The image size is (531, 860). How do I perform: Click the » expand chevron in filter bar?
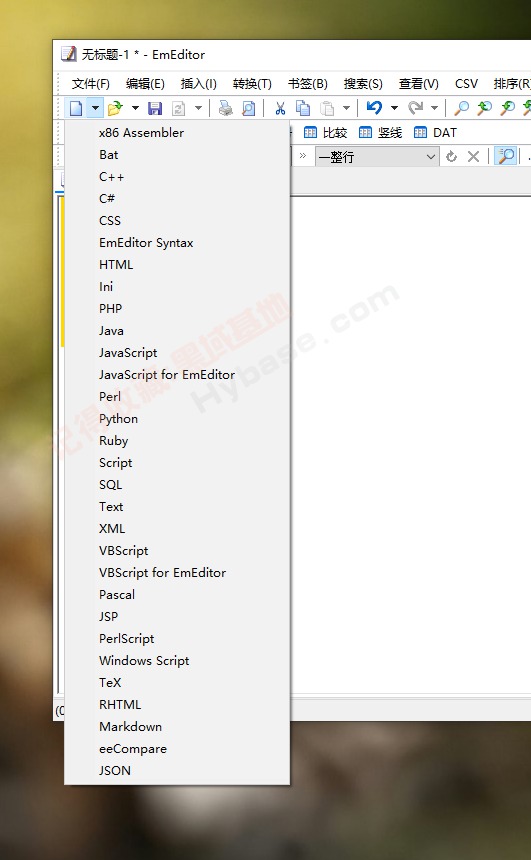point(303,156)
